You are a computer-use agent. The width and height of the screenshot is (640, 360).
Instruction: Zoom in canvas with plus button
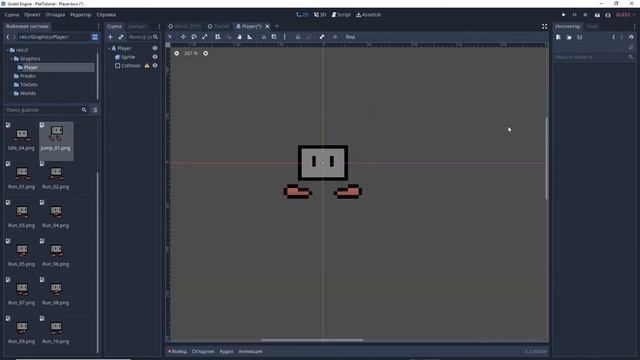[205, 53]
